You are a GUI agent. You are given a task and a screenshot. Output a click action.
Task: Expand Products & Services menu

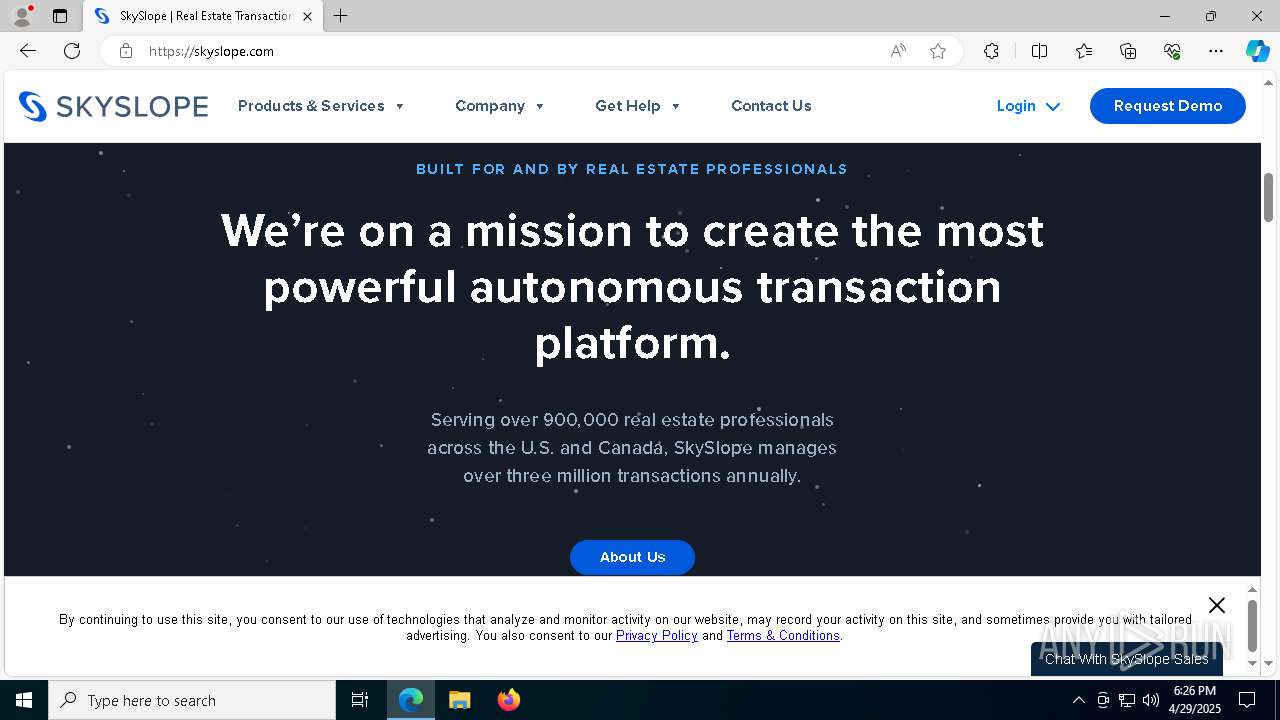point(321,106)
